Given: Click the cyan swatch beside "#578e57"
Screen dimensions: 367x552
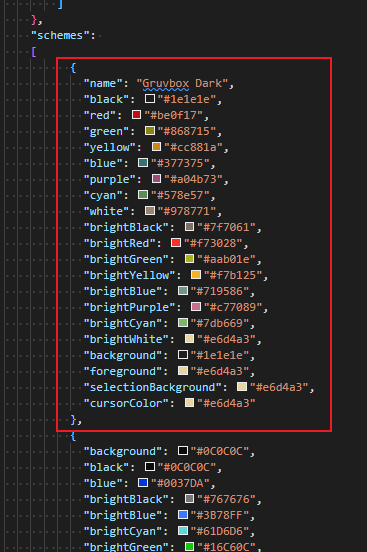Looking at the screenshot, I should pyautogui.click(x=143, y=195).
